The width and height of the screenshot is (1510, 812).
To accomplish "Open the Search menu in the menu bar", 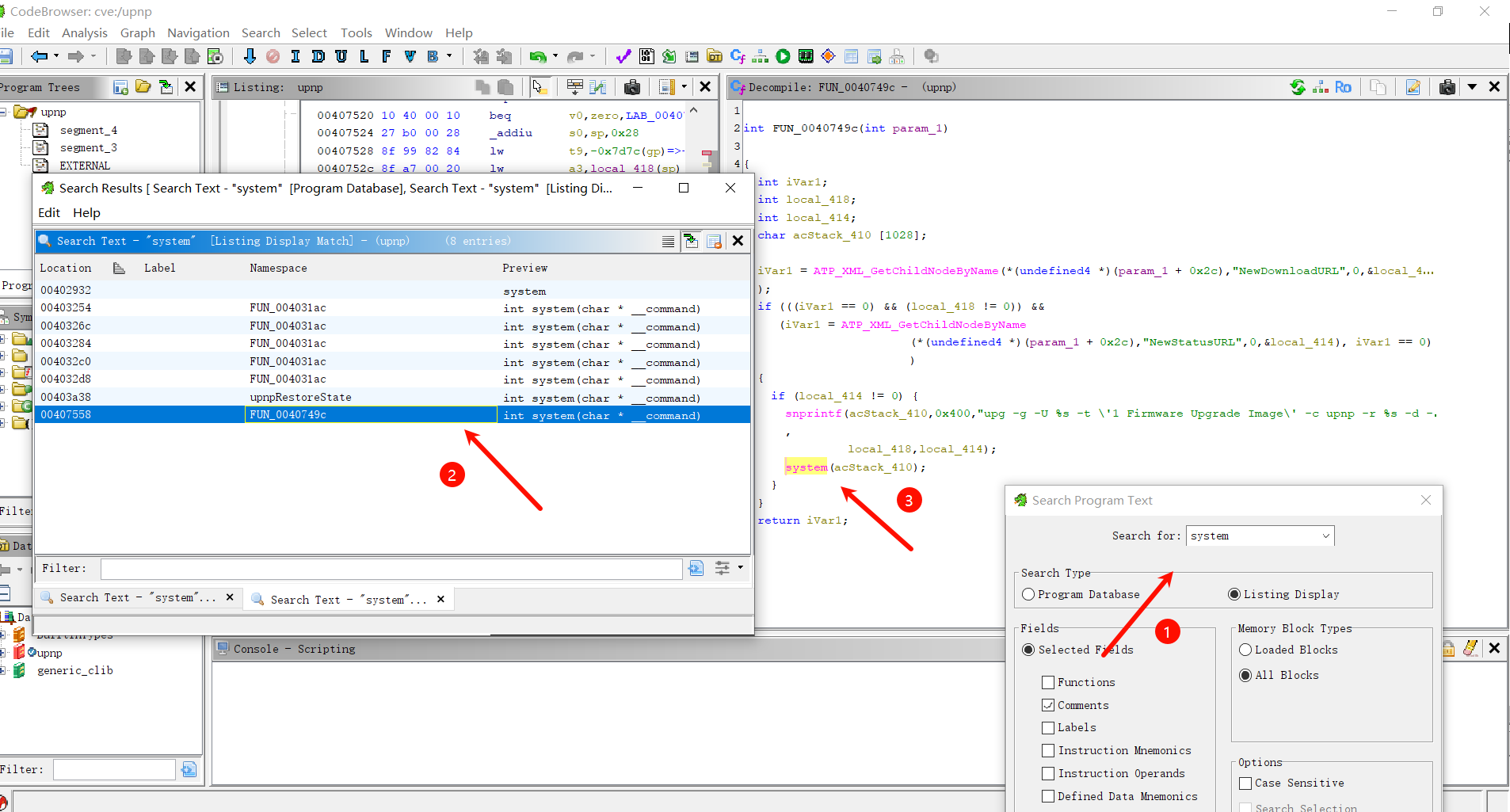I will coord(261,32).
